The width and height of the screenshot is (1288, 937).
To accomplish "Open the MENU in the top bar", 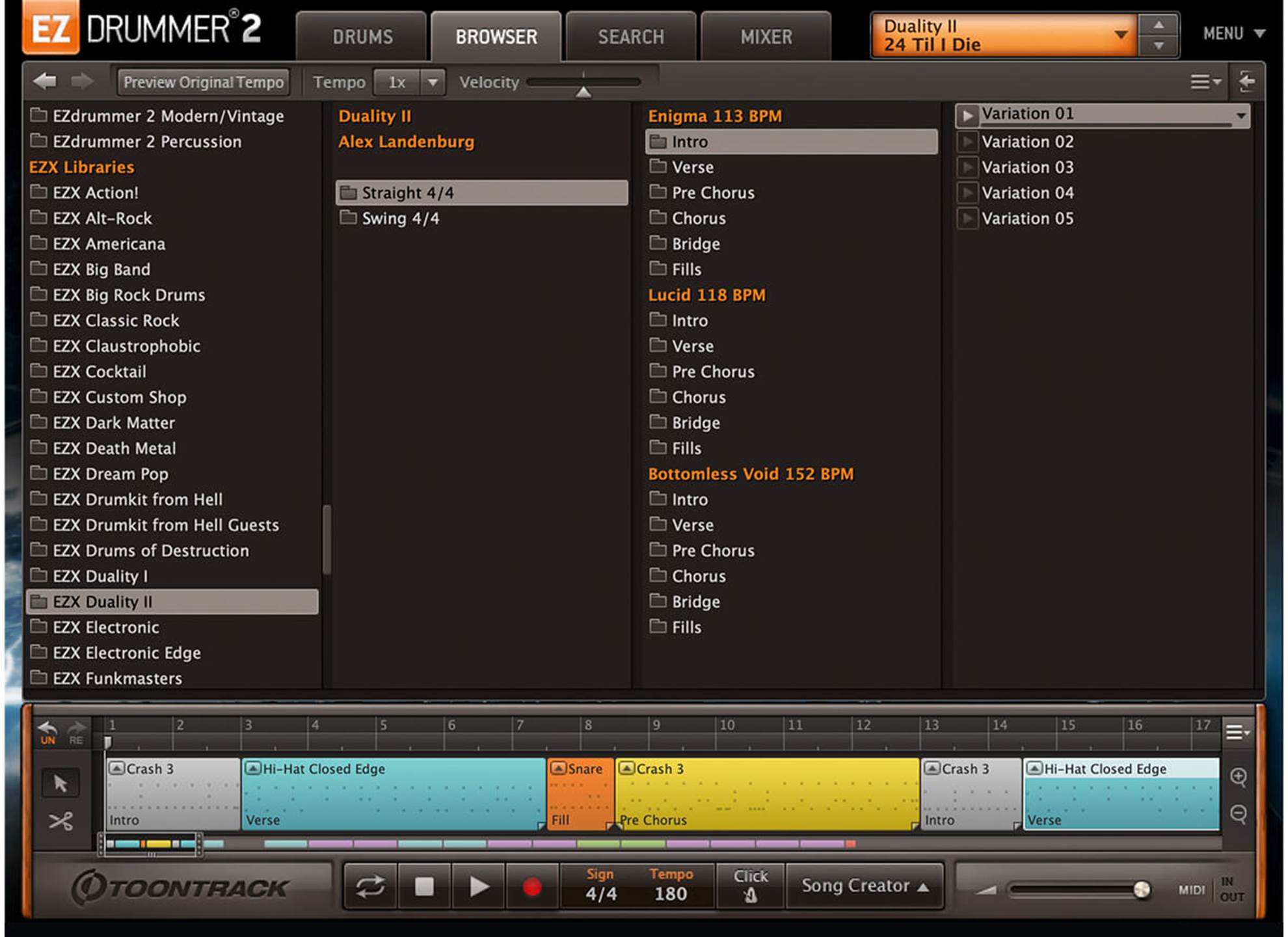I will (1233, 34).
